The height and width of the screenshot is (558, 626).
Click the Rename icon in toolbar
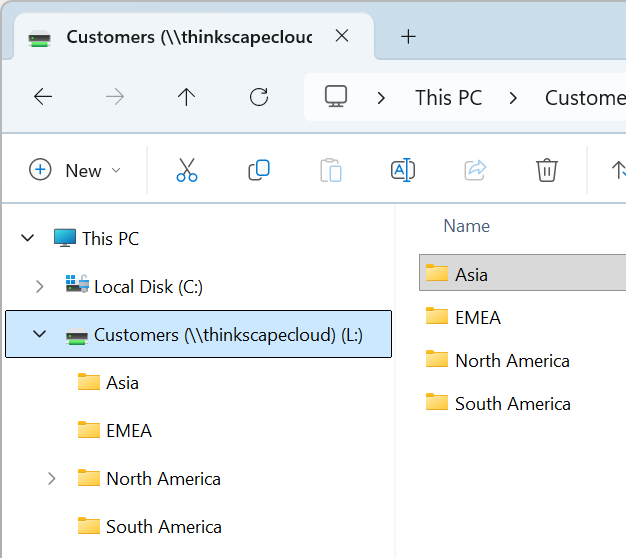coord(403,170)
